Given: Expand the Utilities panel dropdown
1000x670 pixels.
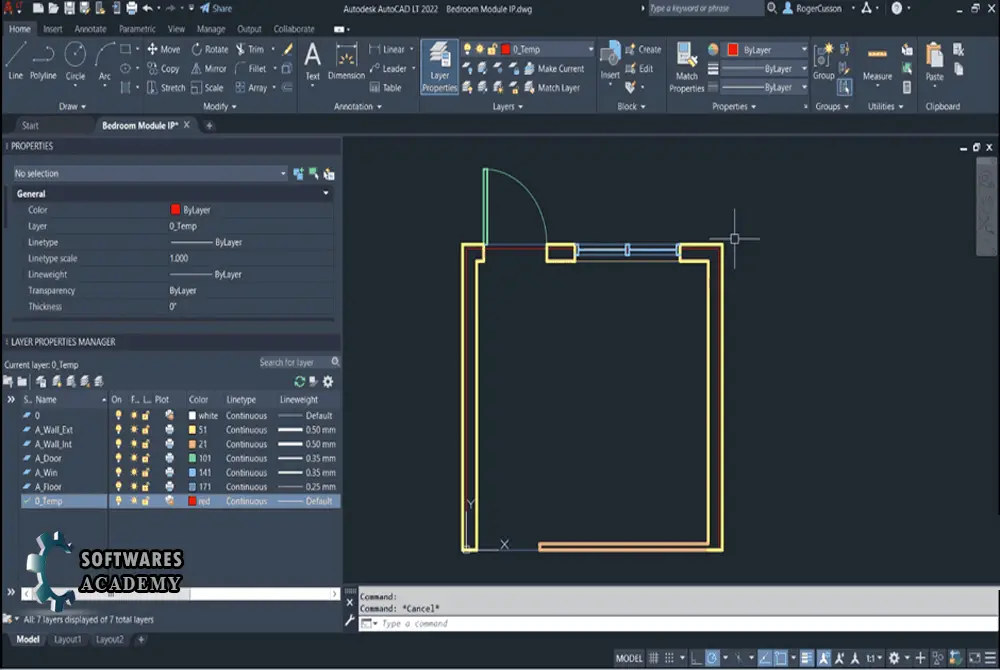Looking at the screenshot, I should coord(885,106).
